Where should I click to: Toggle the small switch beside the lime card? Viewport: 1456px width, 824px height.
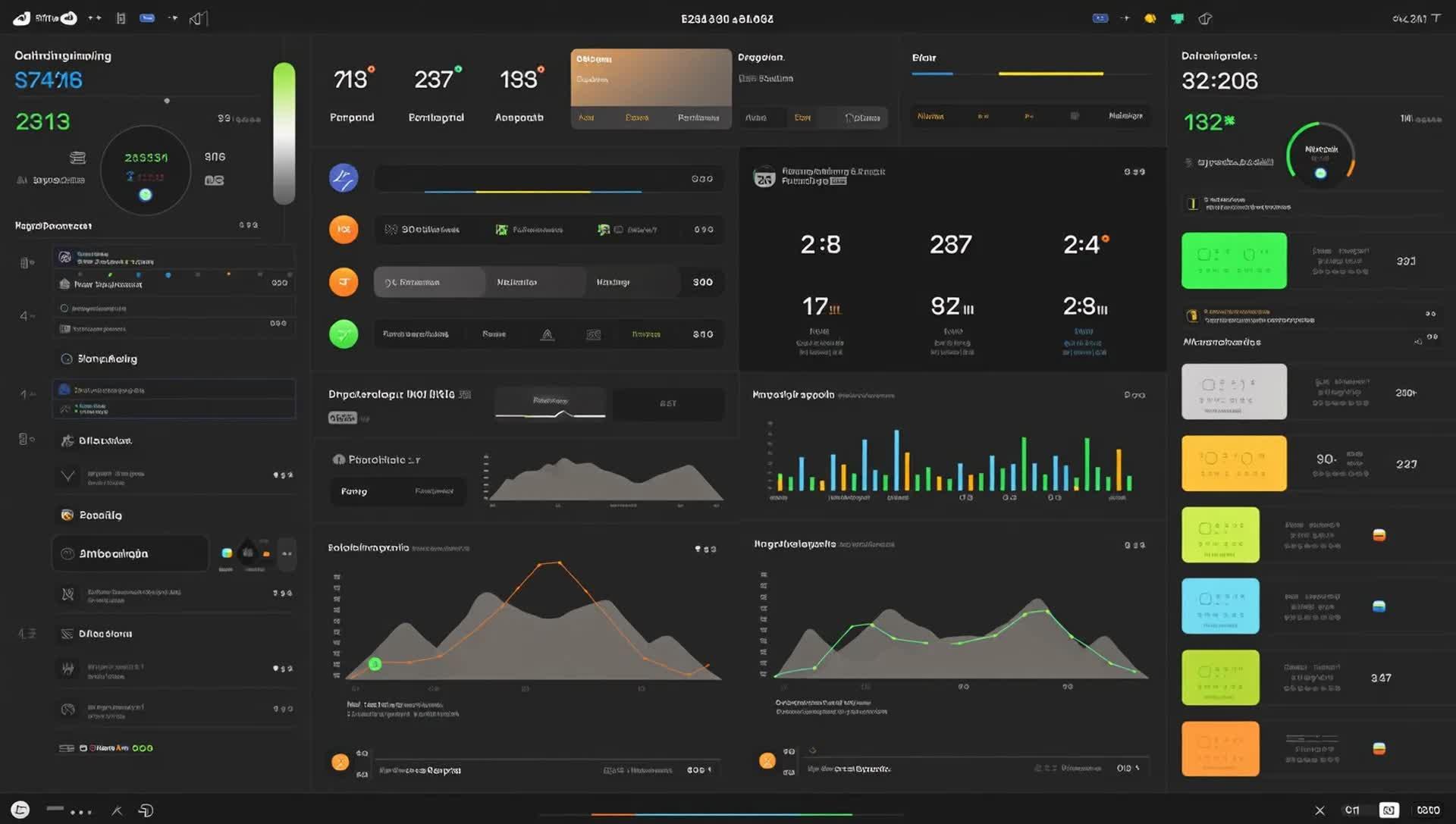tap(1379, 535)
